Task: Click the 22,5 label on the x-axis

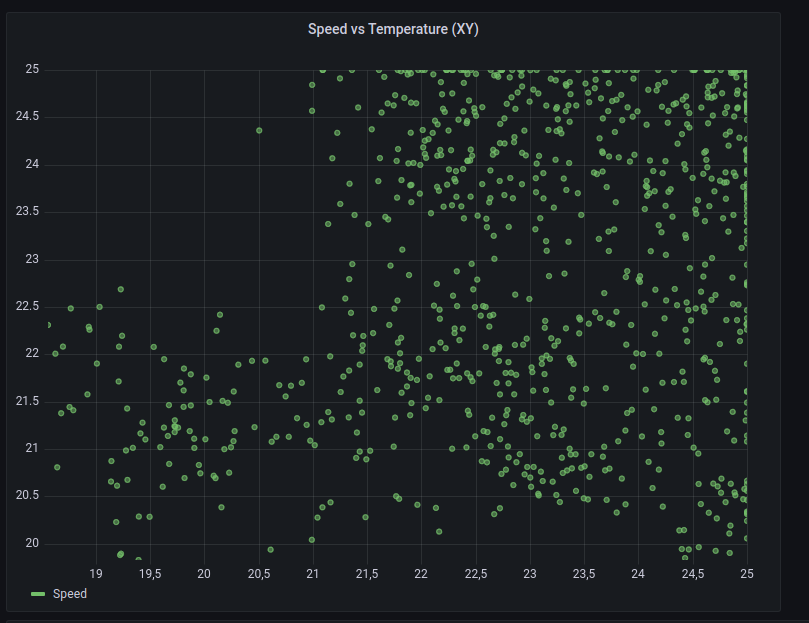Action: click(475, 575)
